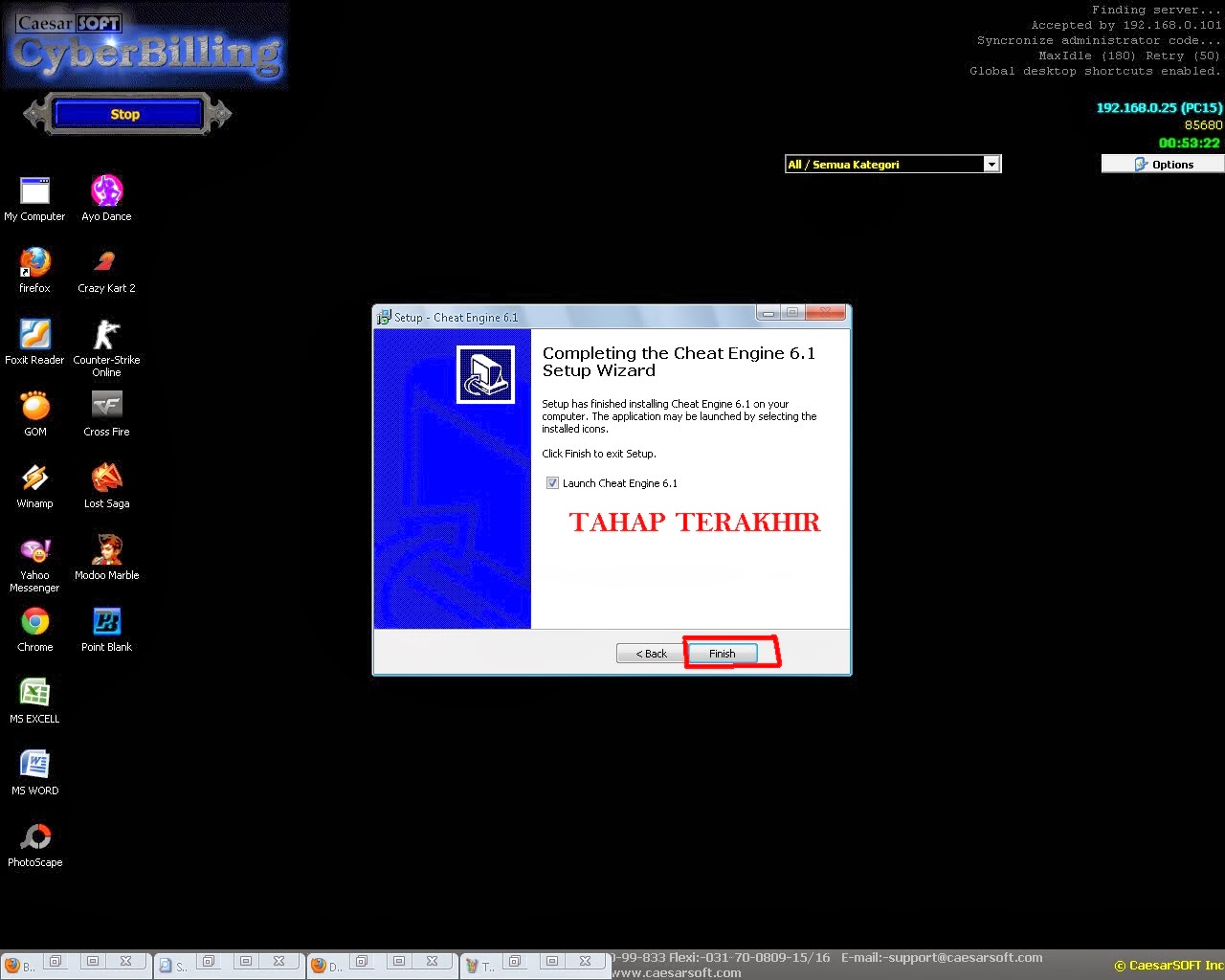Open the CyberBilling Options button

click(x=1163, y=164)
